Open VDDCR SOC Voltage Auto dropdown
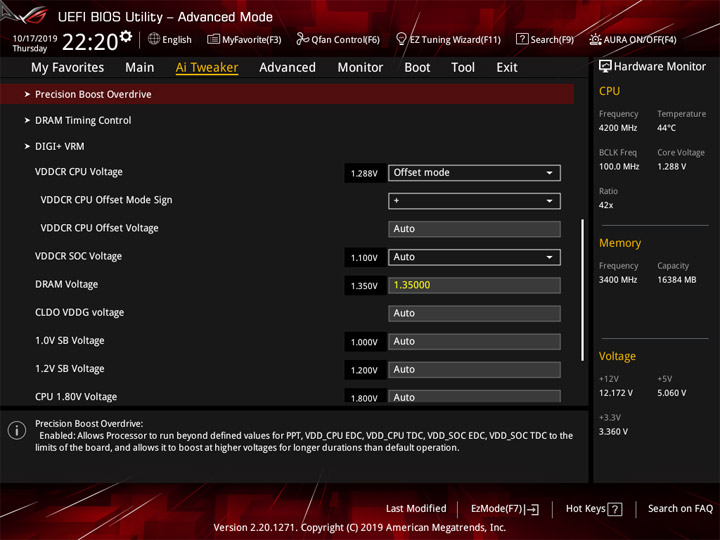720x540 pixels. pyautogui.click(x=474, y=257)
